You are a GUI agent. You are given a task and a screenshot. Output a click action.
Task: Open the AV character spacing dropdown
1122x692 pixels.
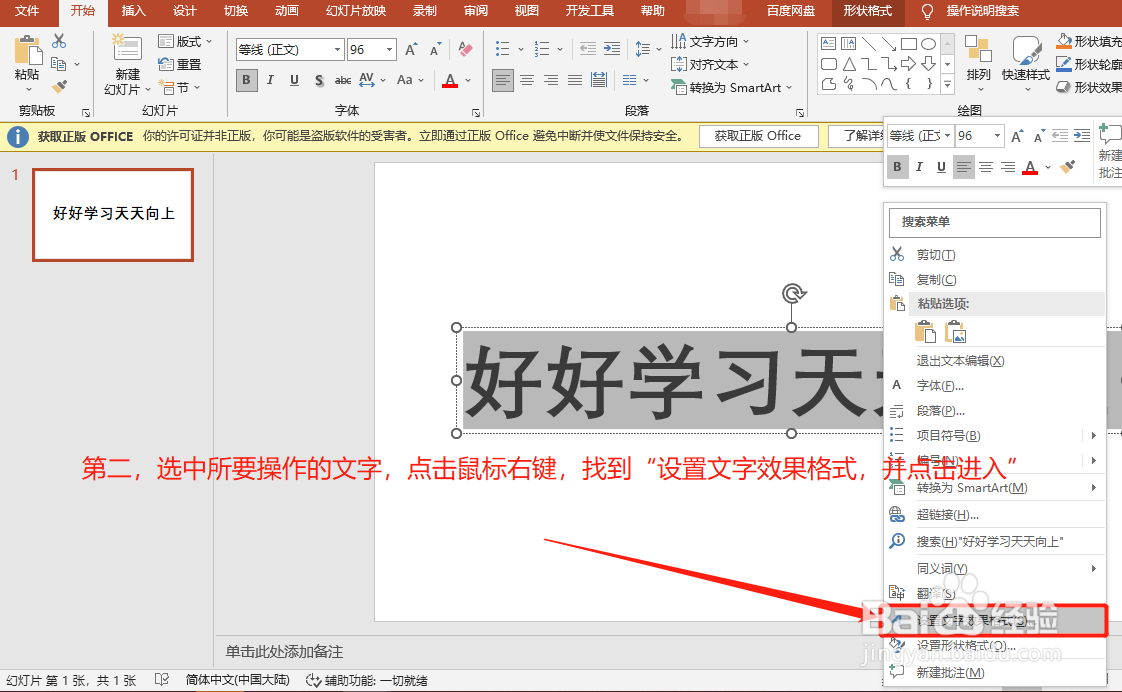point(372,80)
